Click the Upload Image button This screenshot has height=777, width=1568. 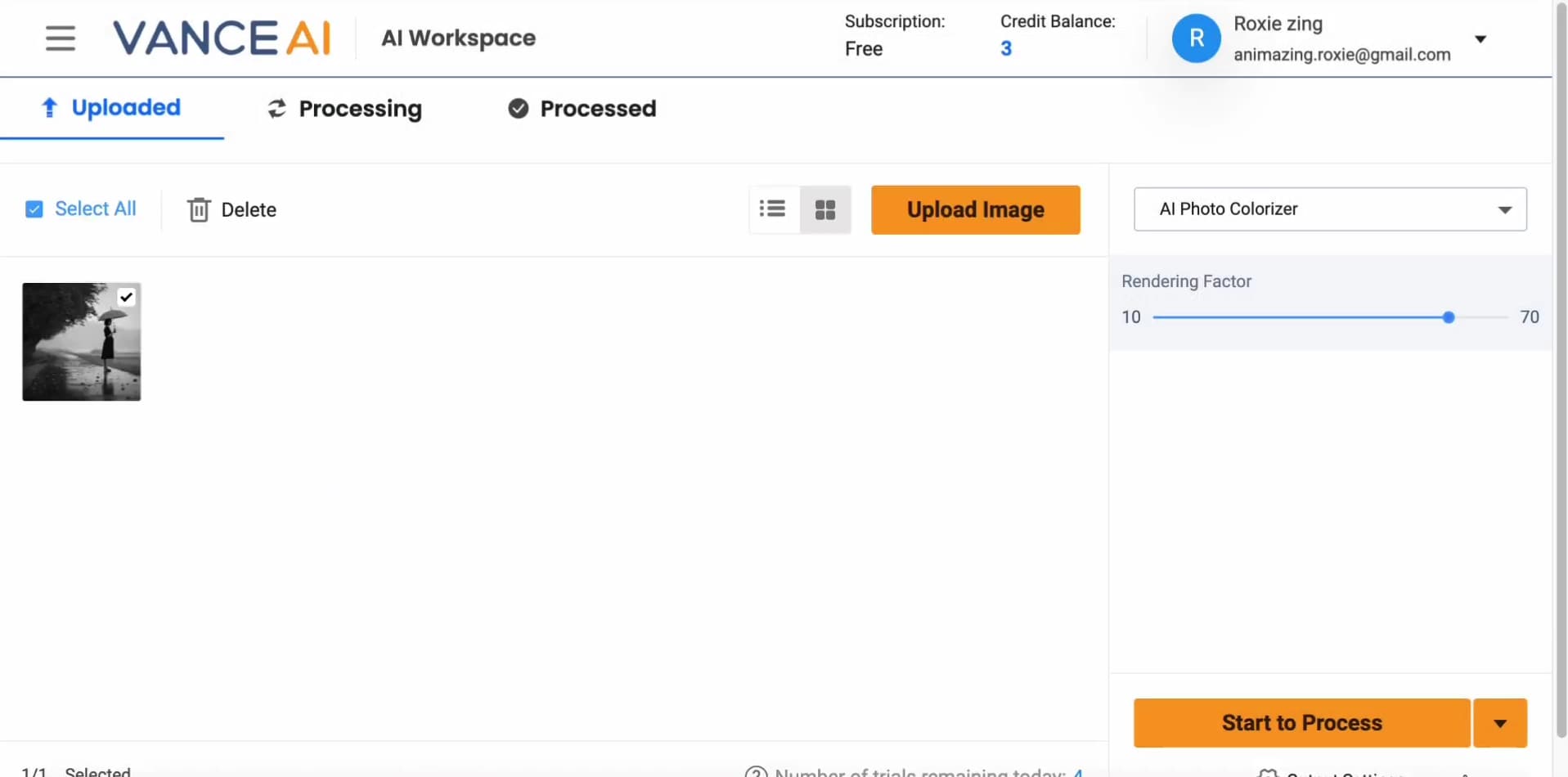click(x=975, y=210)
